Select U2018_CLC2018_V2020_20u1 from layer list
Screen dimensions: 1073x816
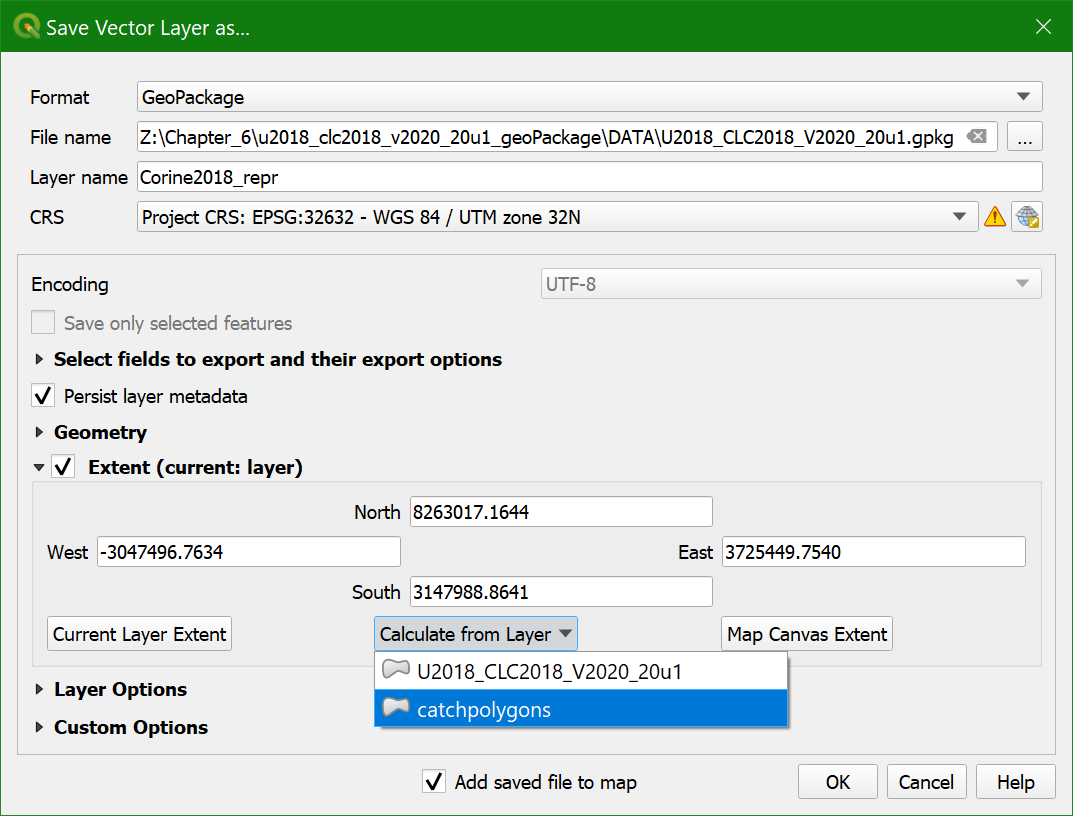581,671
